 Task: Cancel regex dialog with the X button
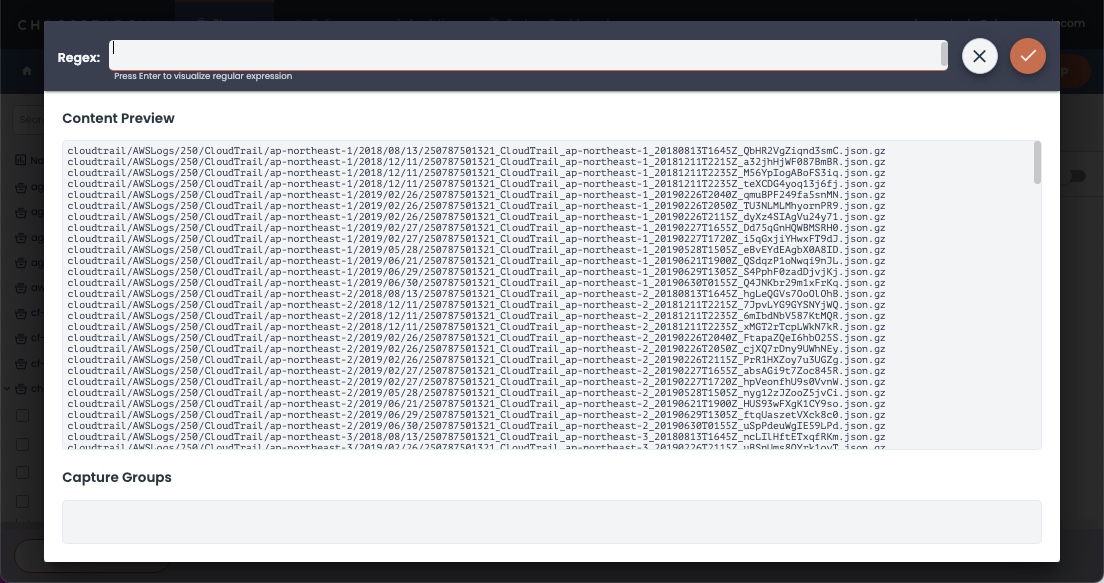(979, 56)
